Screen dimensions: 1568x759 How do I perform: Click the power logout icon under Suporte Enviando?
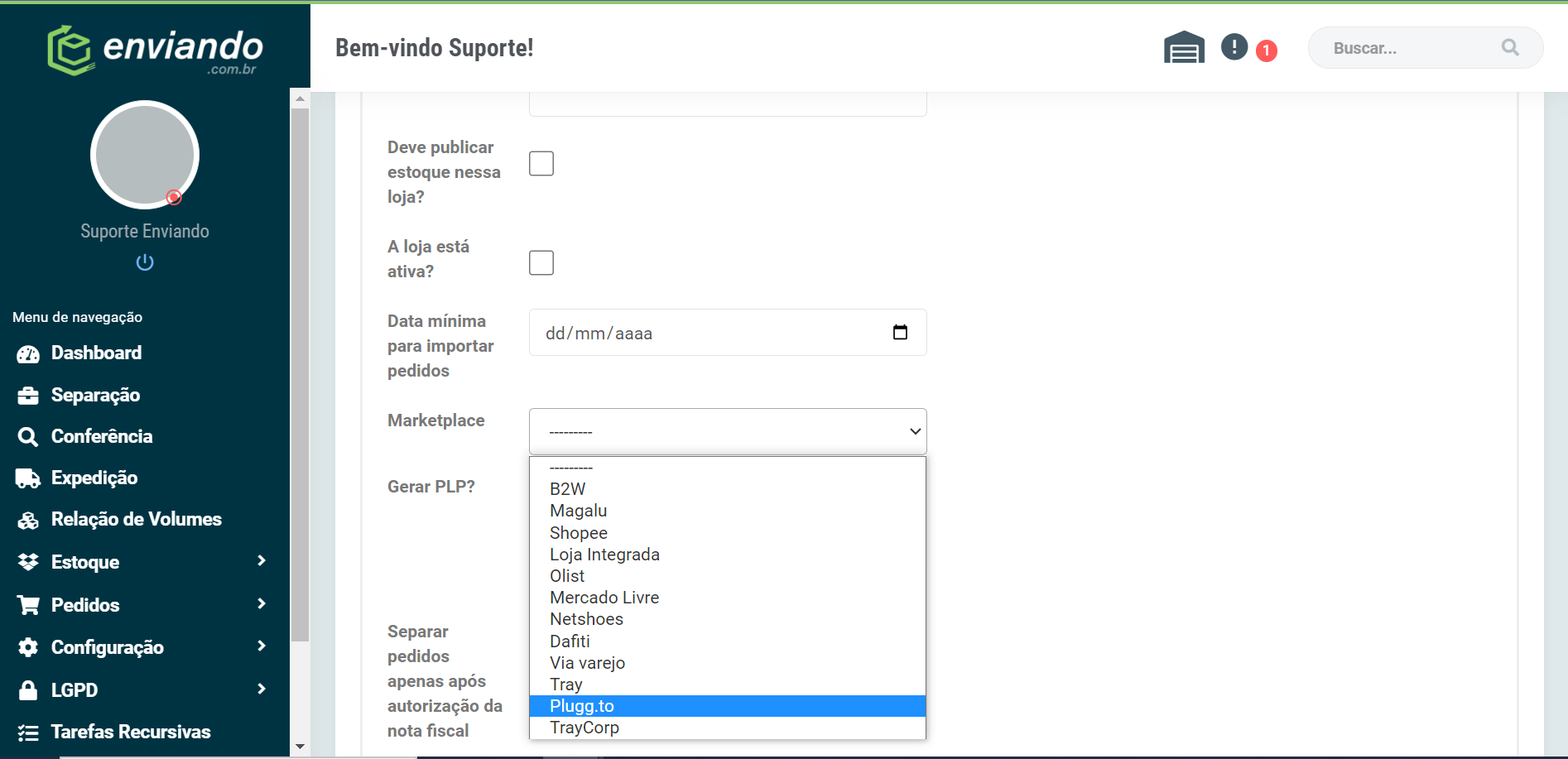[145, 262]
